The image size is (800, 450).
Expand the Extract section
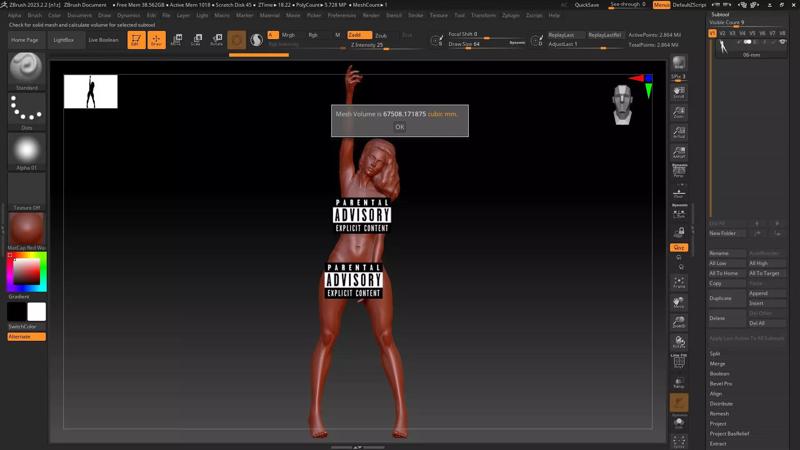(x=718, y=443)
